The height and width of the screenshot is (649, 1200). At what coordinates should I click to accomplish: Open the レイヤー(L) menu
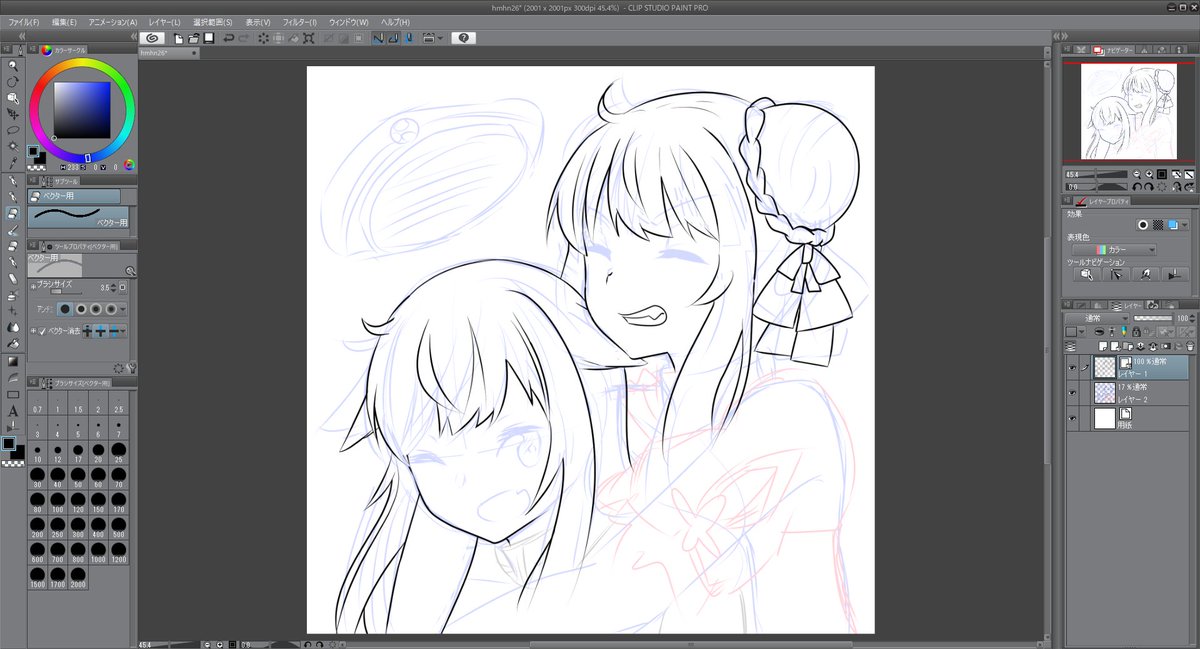coord(163,22)
